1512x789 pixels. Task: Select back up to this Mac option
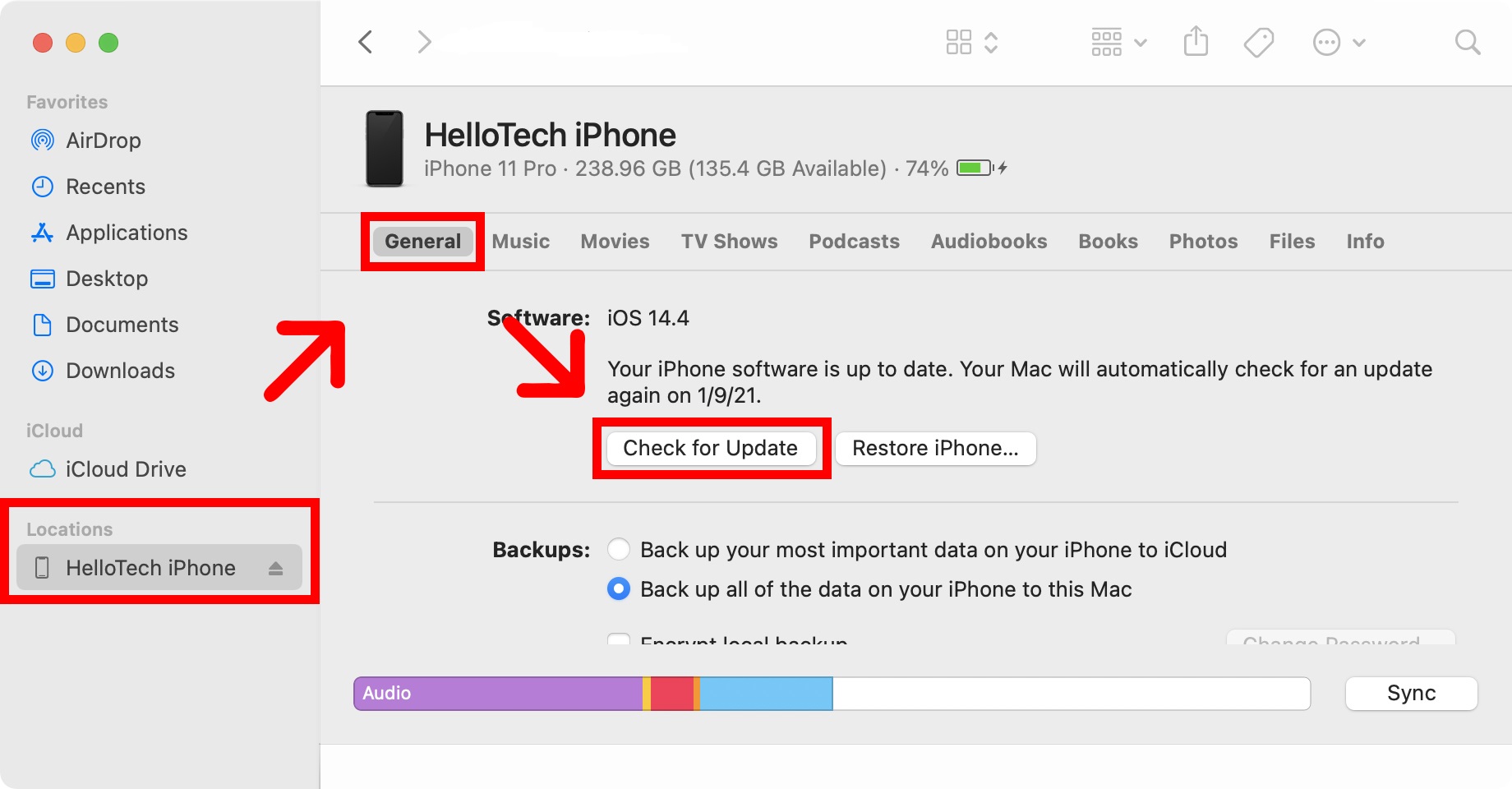pyautogui.click(x=619, y=588)
